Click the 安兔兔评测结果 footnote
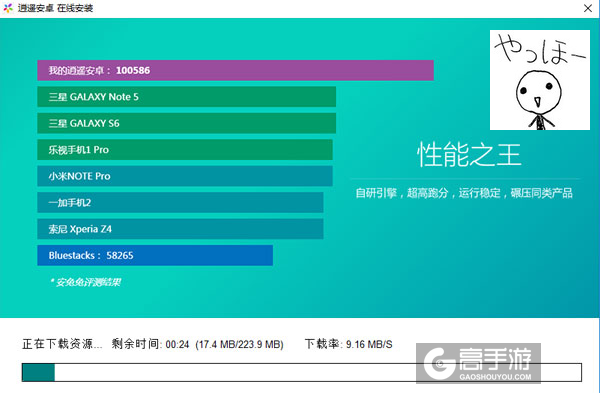 pyautogui.click(x=85, y=282)
